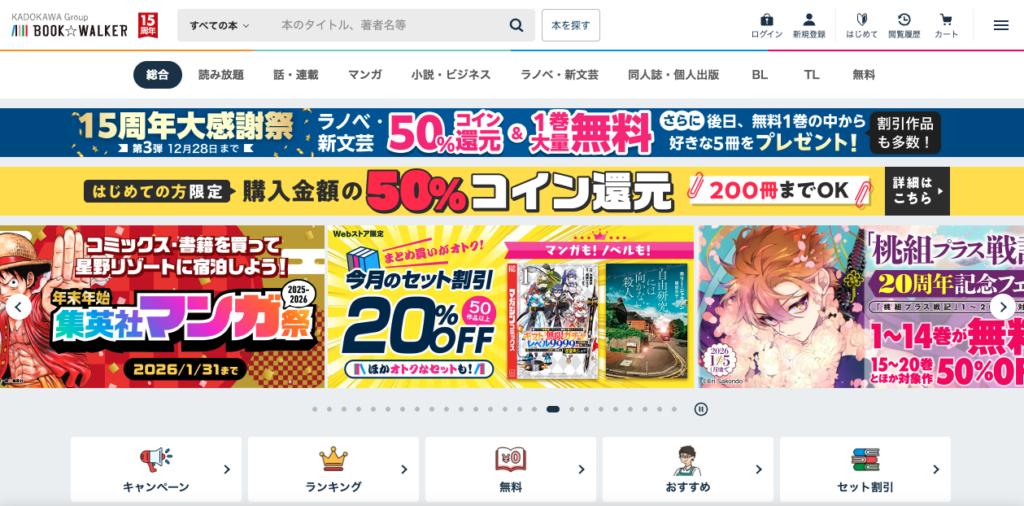The height and width of the screenshot is (506, 1024).
Task: Focus the book title search field
Action: (x=390, y=25)
